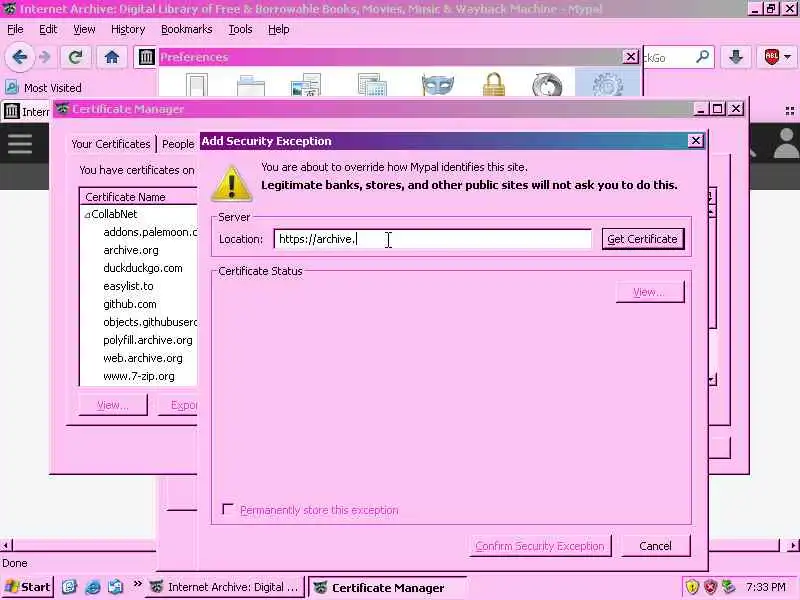This screenshot has height=600, width=800.
Task: Open Most Visited bookmarks folder
Action: (x=43, y=88)
